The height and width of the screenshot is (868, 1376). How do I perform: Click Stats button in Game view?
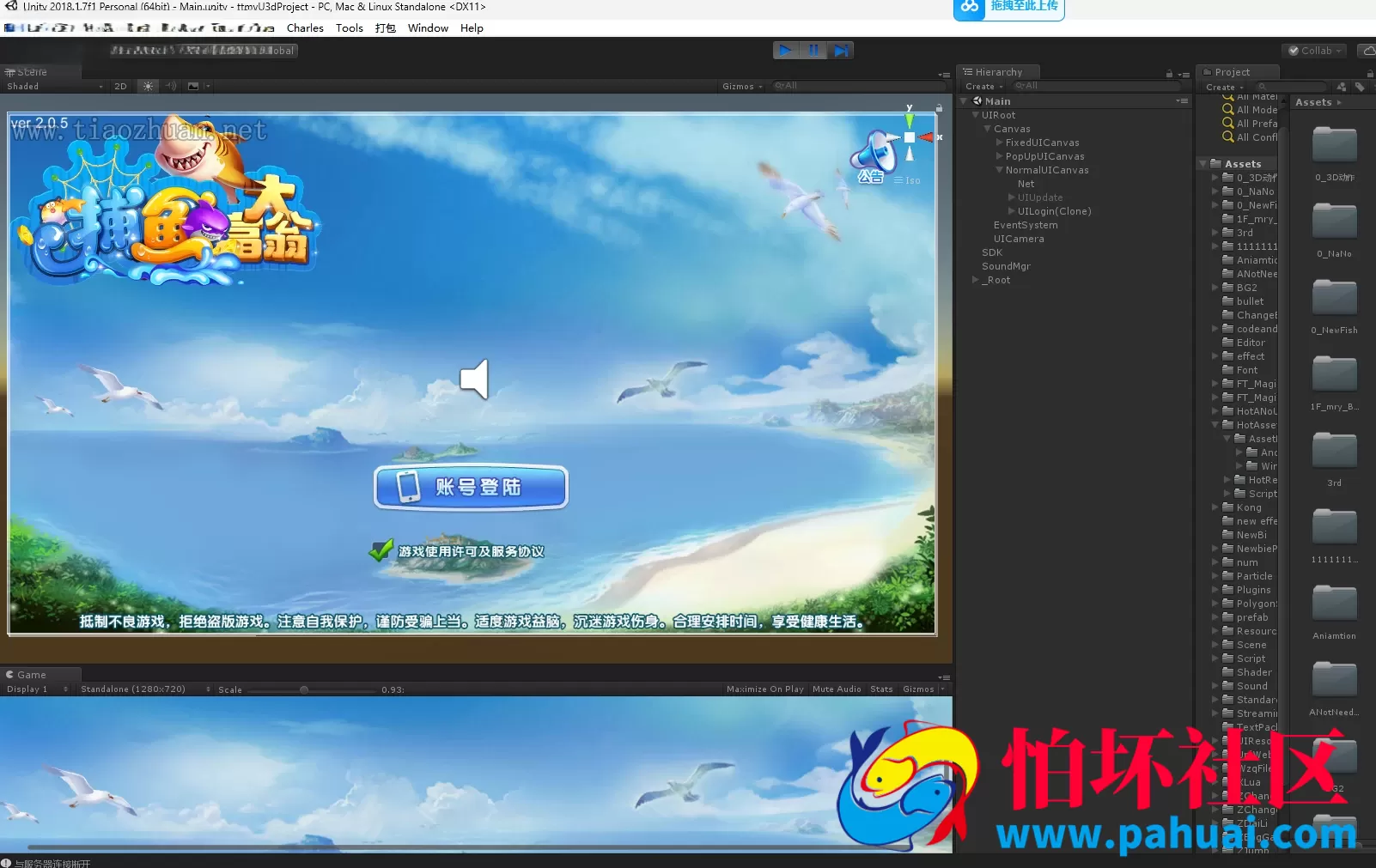click(x=881, y=689)
